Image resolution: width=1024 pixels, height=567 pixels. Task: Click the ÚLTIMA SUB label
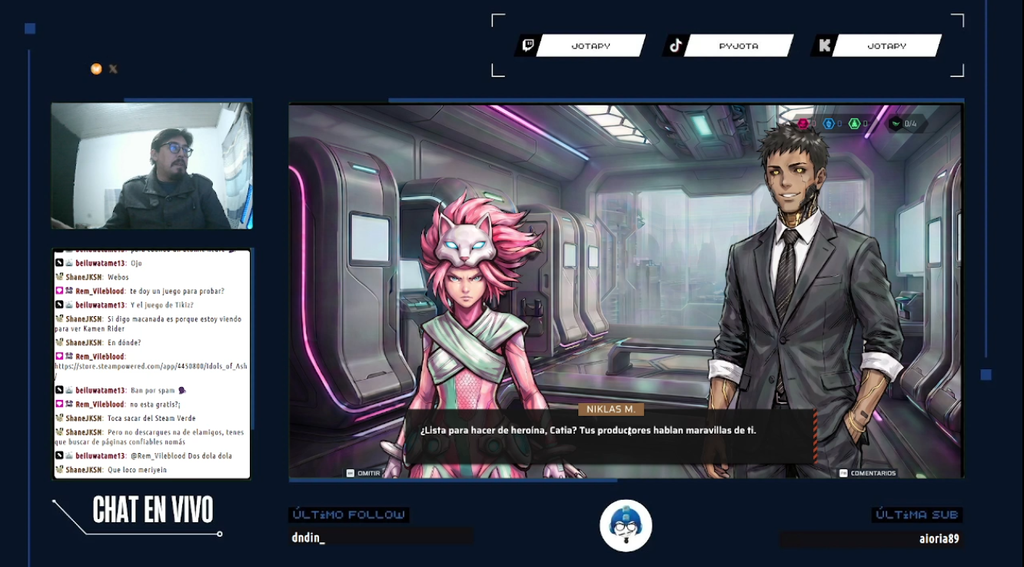(x=917, y=515)
